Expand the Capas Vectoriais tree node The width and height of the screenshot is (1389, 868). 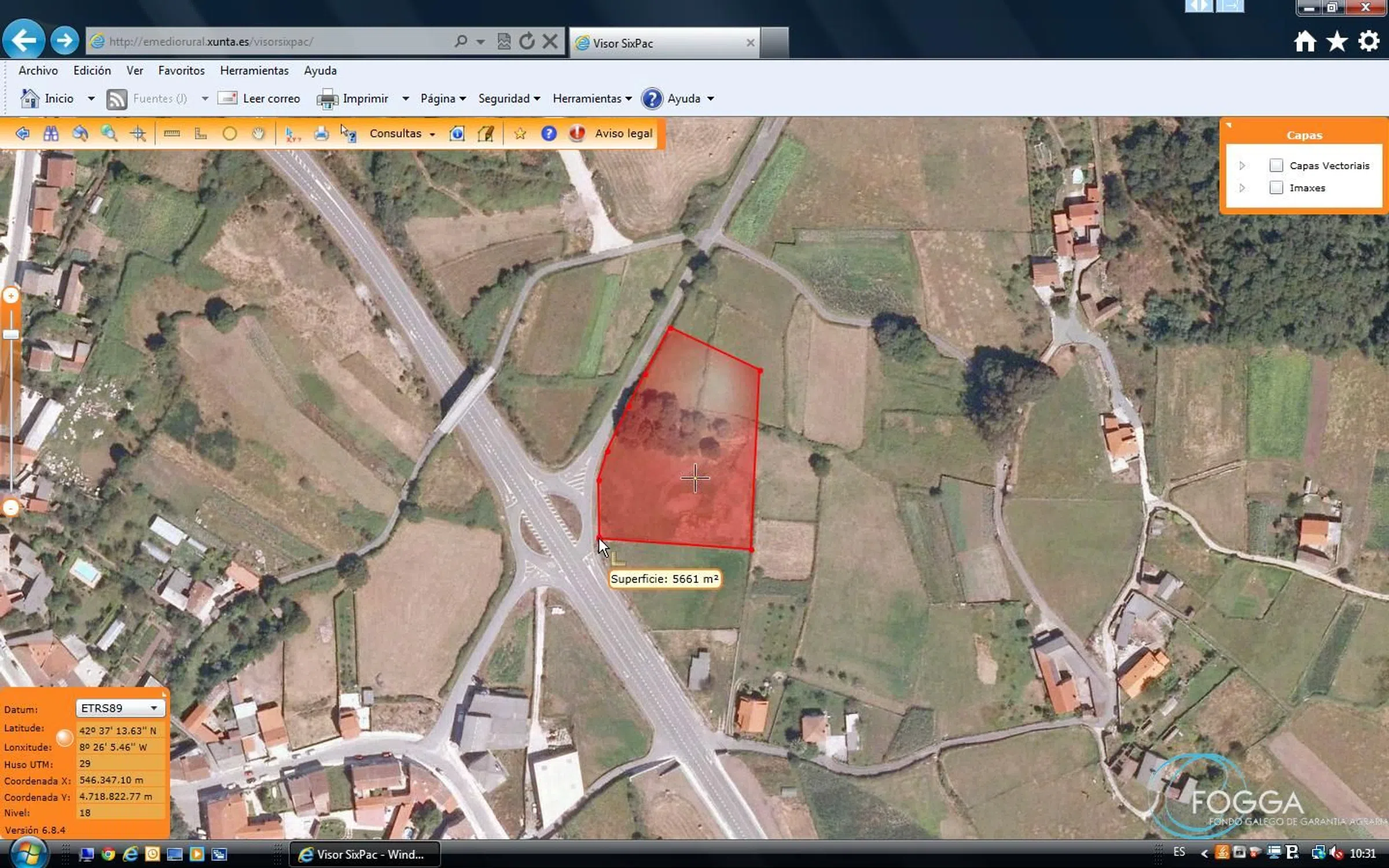(1242, 165)
